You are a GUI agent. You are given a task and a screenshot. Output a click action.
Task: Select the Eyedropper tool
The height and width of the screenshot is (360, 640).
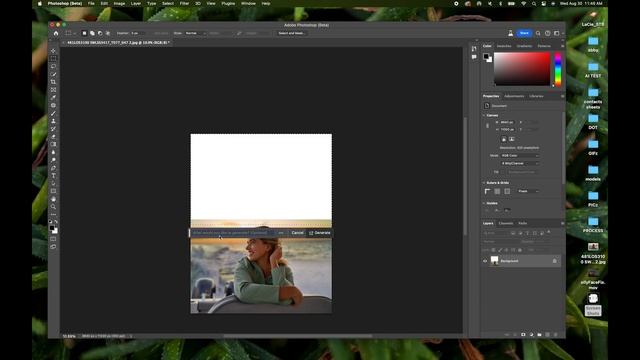click(x=53, y=98)
